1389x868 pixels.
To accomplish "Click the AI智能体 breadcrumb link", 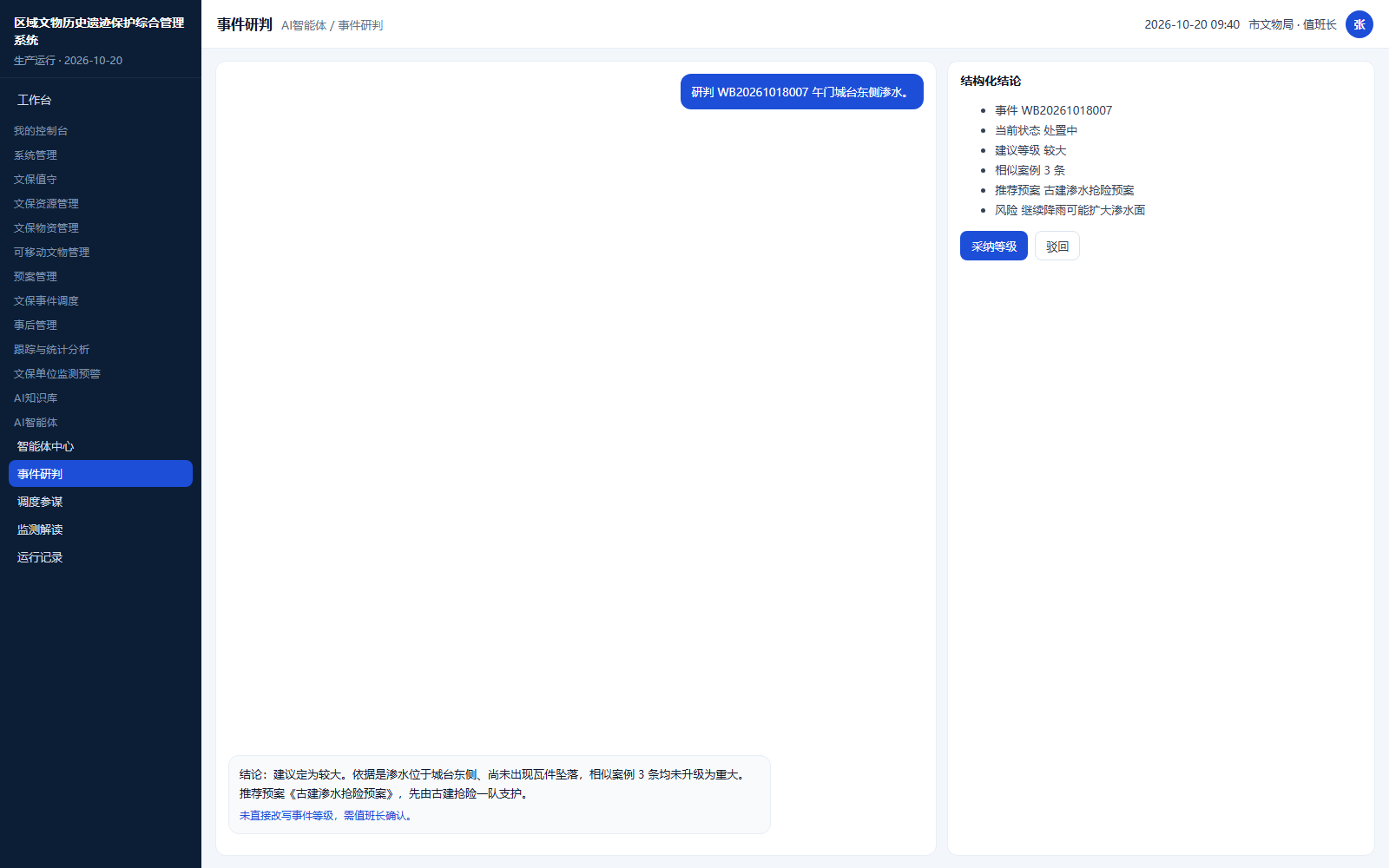I will (304, 26).
